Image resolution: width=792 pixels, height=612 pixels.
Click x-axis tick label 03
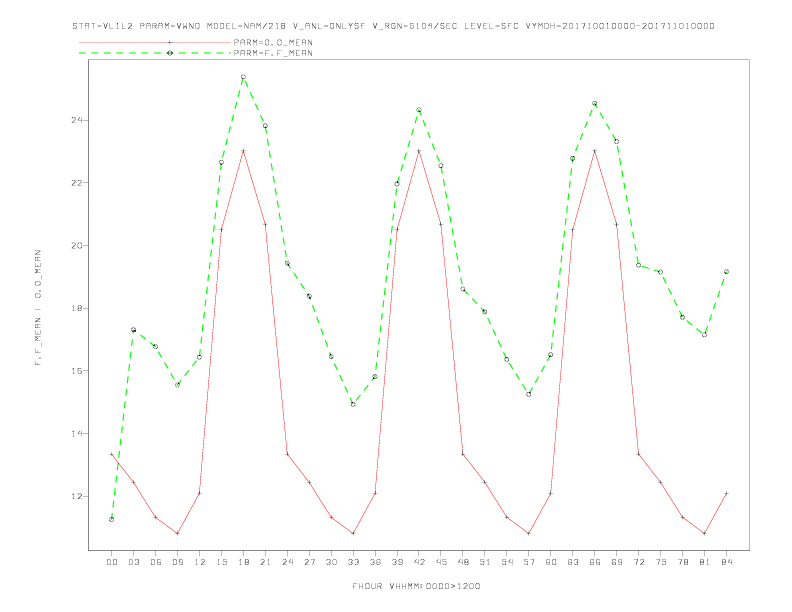133,562
